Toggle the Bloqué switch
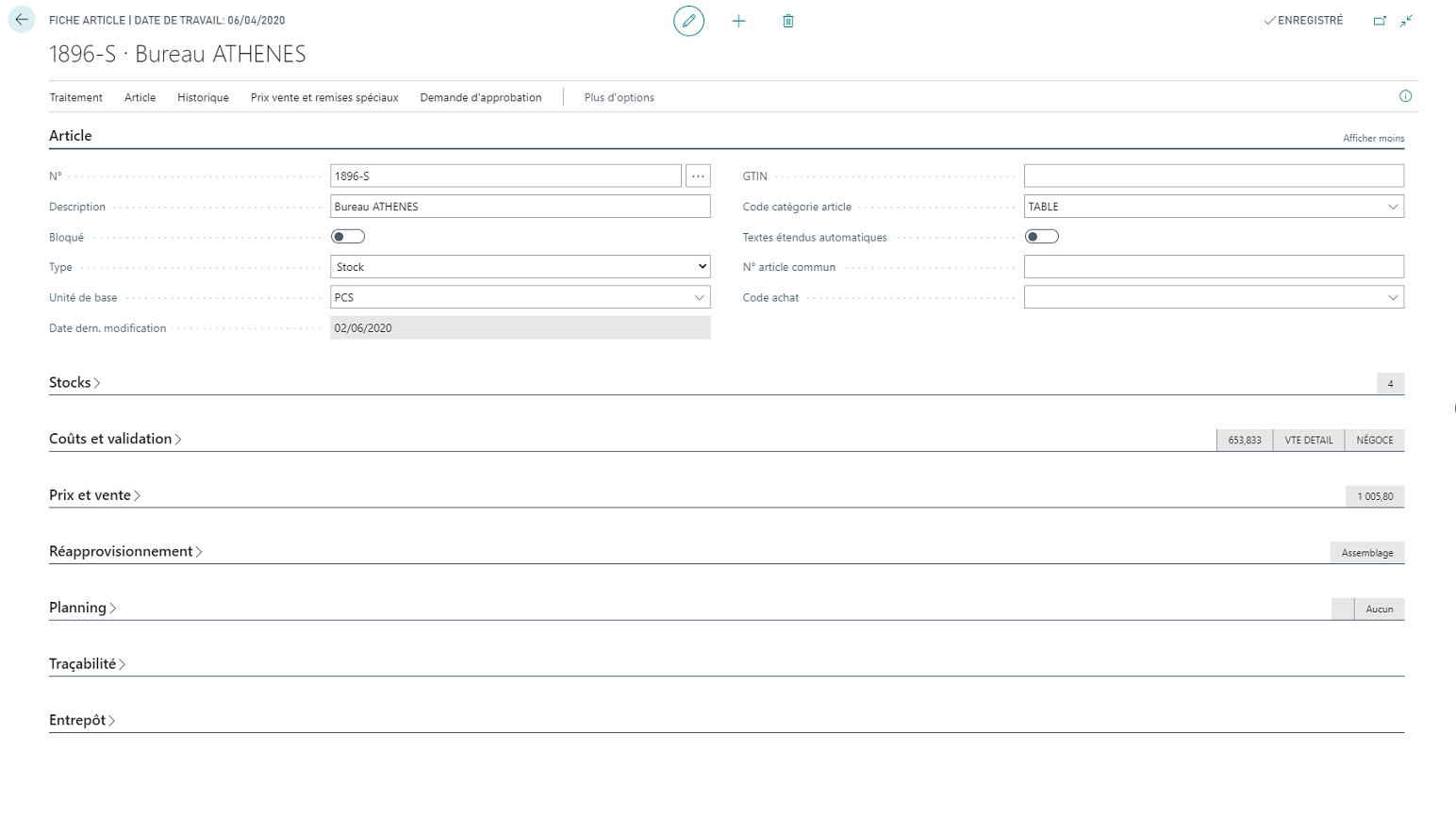 348,237
